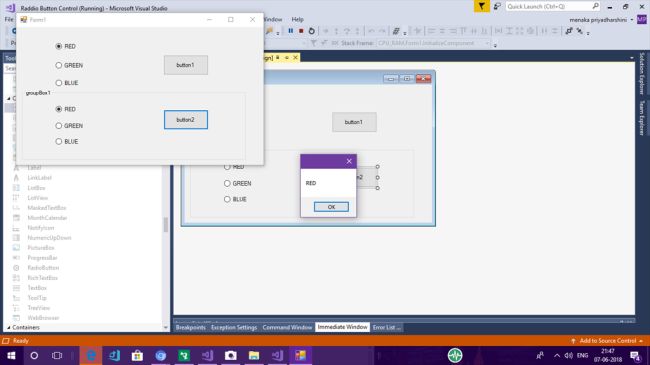Image resolution: width=650 pixels, height=365 pixels.
Task: Select the ListView toolbox item
Action: coord(37,198)
